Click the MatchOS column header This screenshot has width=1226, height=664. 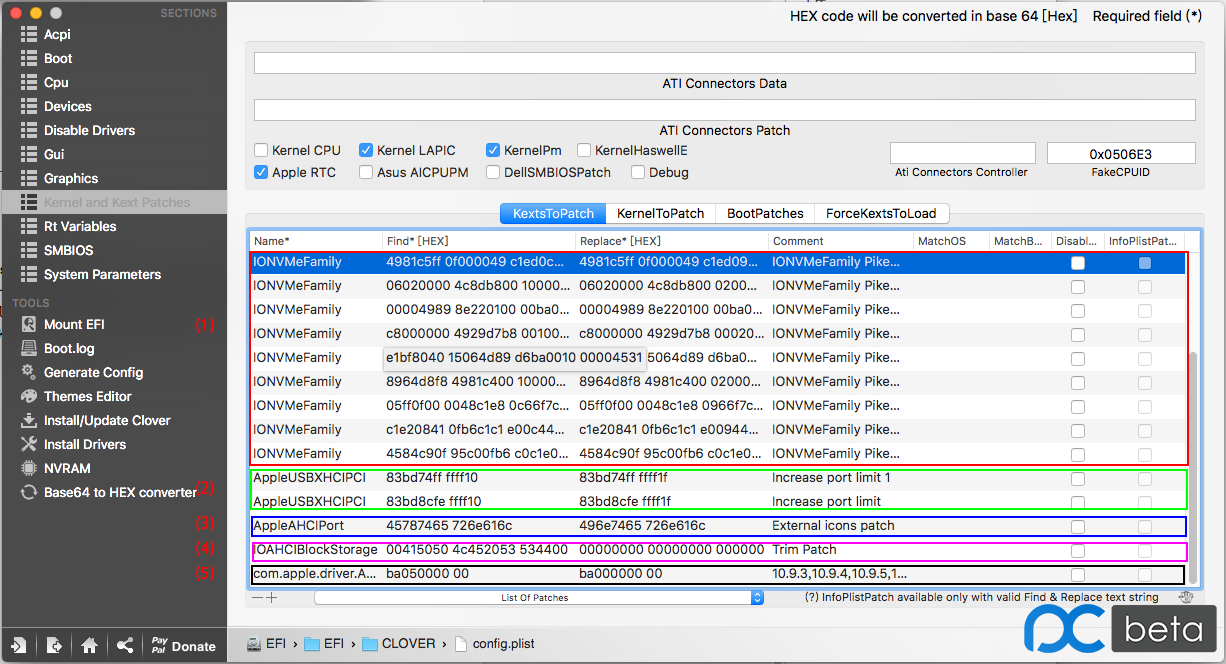click(949, 241)
